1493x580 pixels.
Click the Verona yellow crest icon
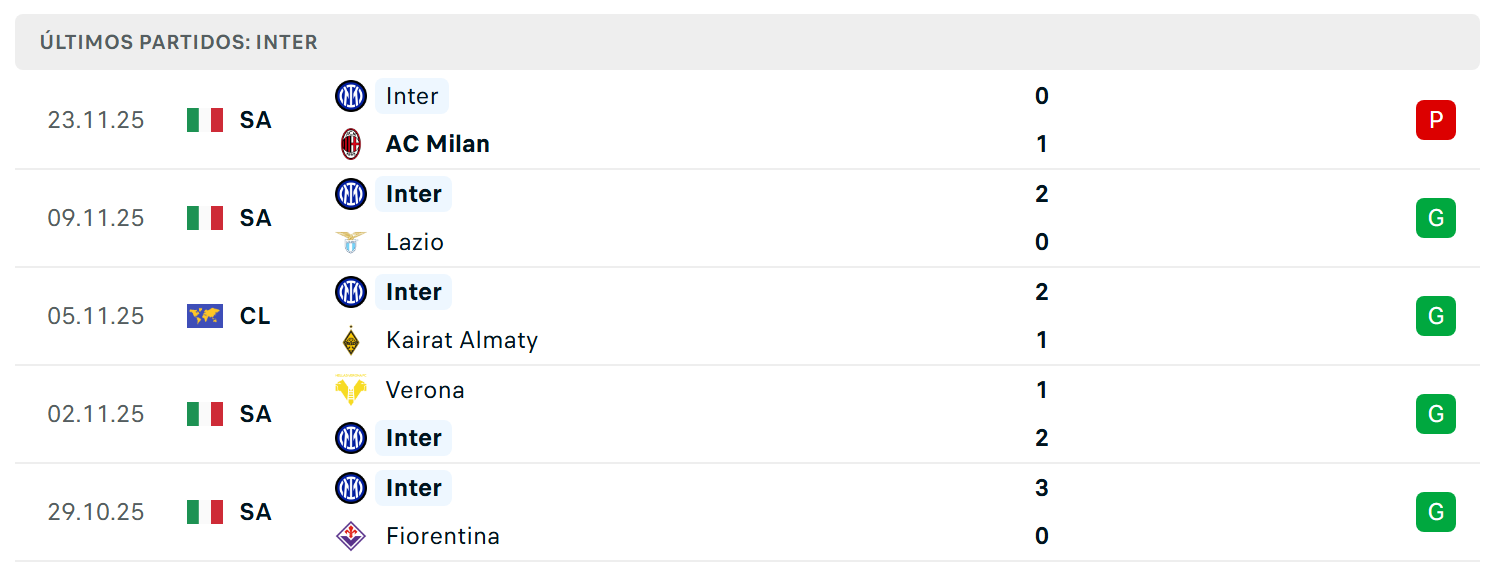[x=351, y=389]
